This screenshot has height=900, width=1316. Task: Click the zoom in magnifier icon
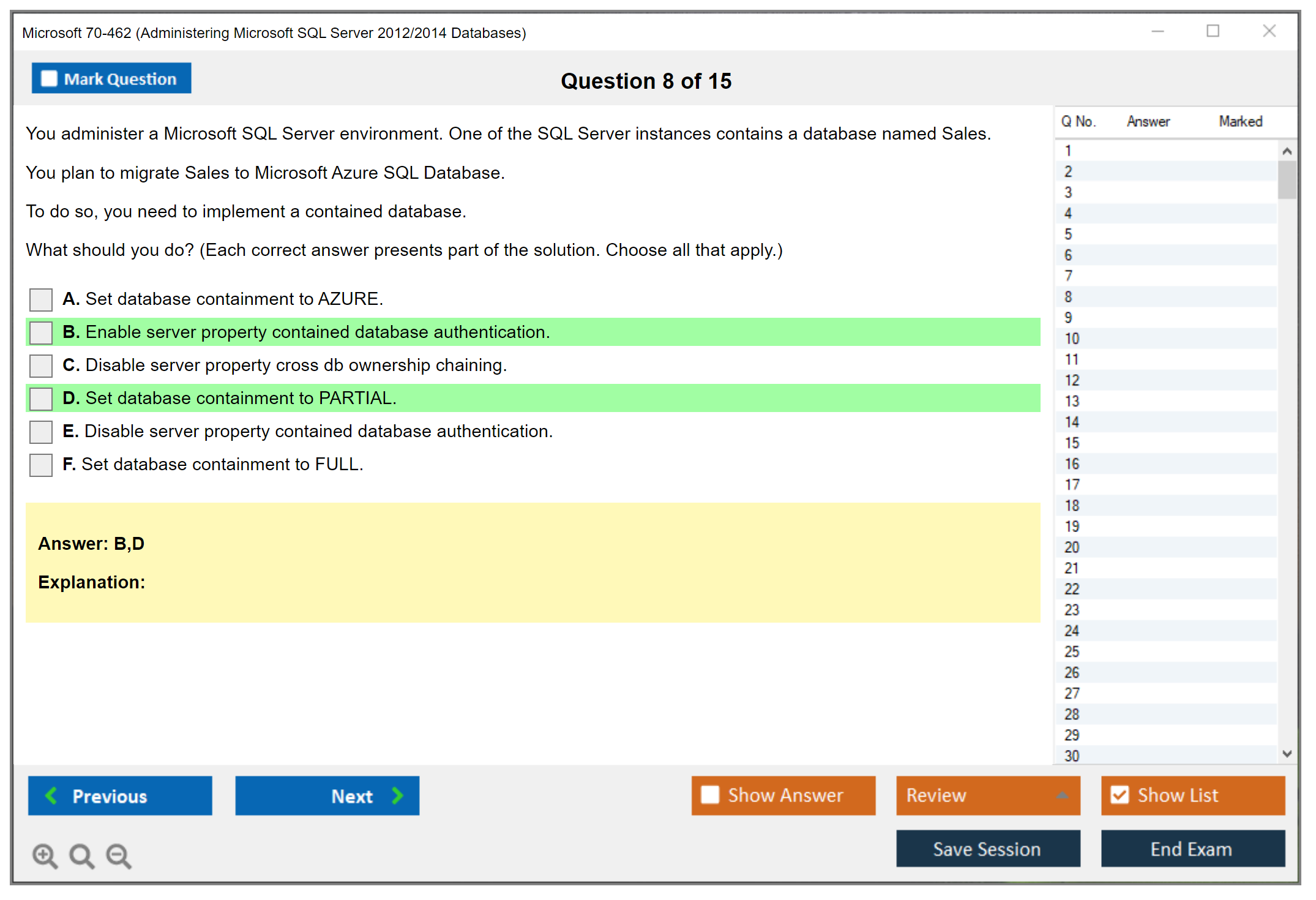coord(45,855)
